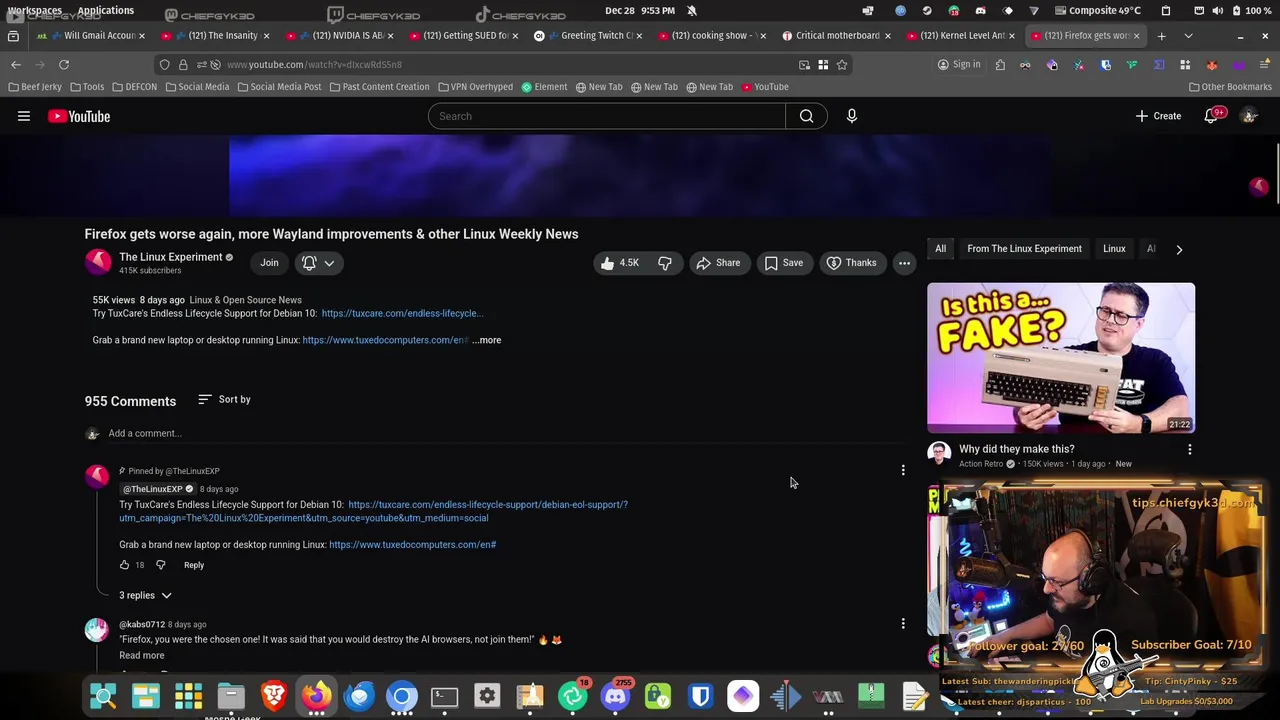
Task: Open the Beef Jerky bookmarks folder
Action: pos(35,87)
